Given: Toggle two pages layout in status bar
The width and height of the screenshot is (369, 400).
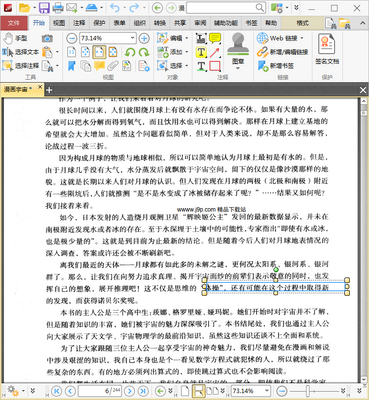Looking at the screenshot, I should (x=213, y=391).
